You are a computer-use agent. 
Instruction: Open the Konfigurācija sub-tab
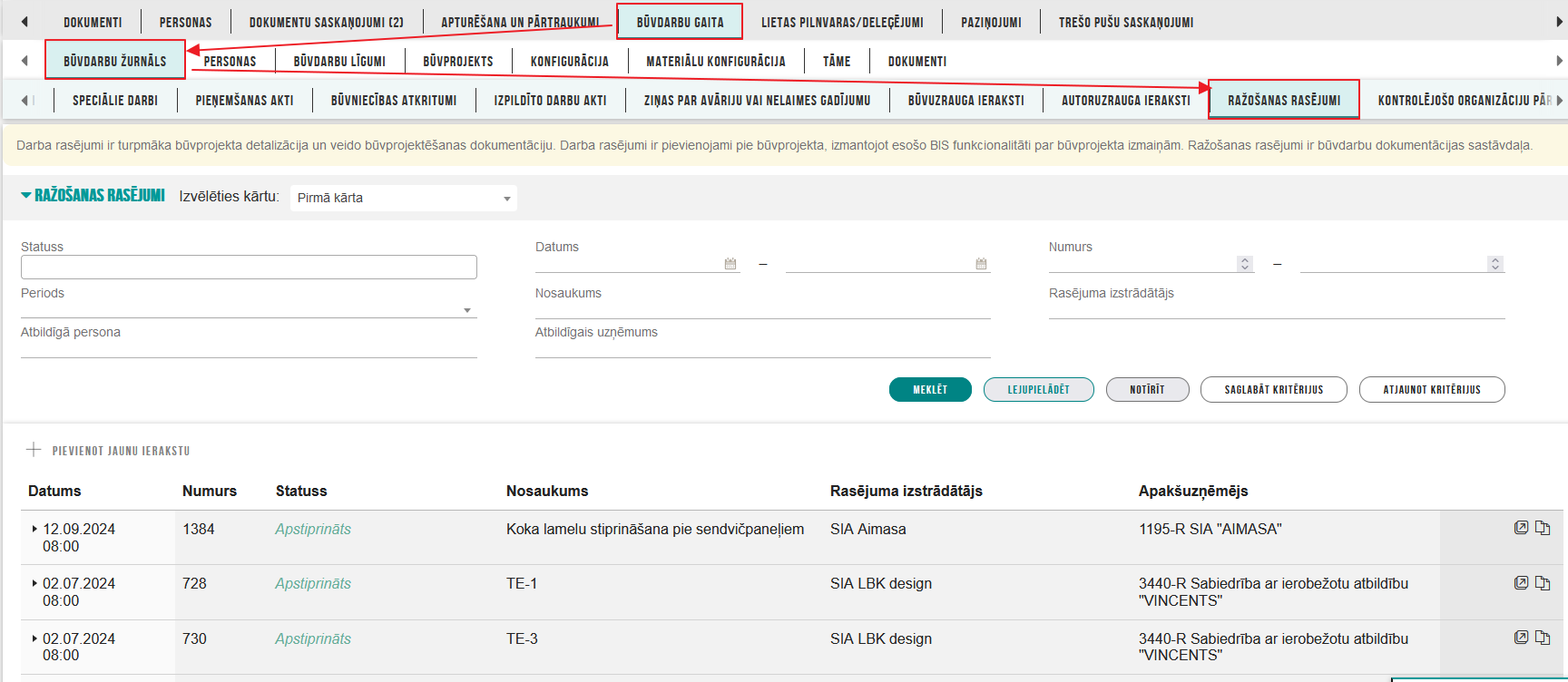(570, 61)
